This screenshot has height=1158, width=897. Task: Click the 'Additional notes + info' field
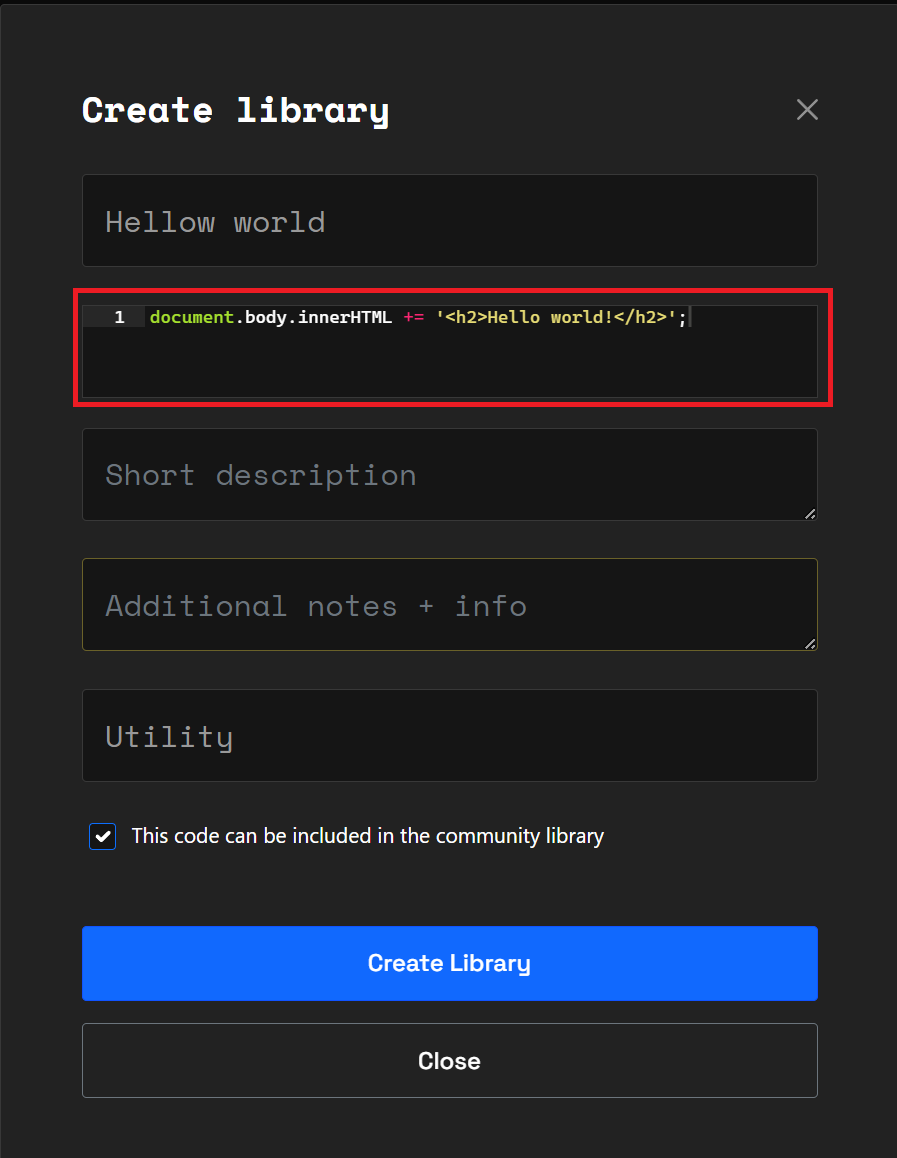[449, 605]
